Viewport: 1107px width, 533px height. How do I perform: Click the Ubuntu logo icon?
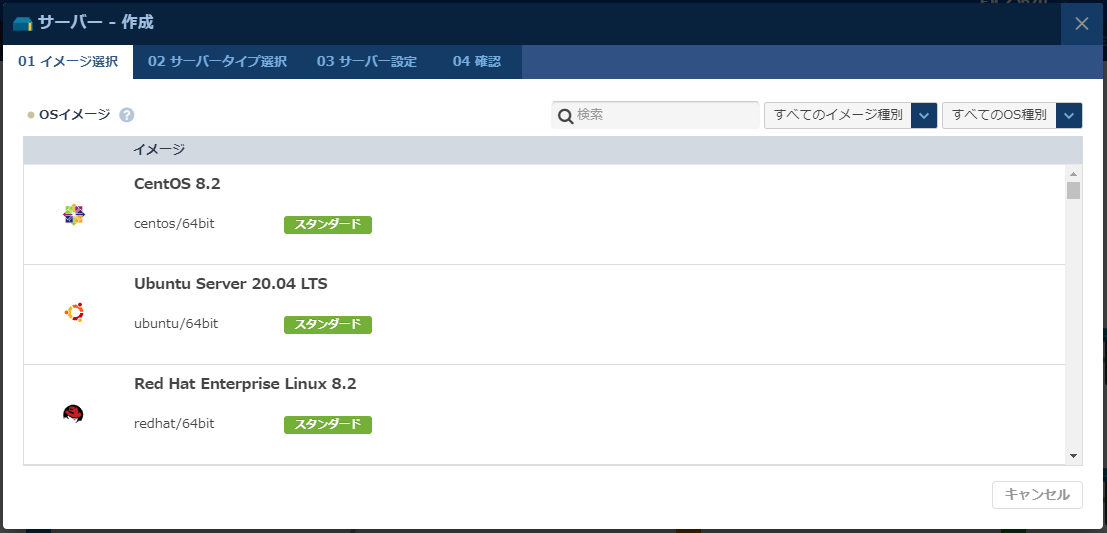[74, 313]
